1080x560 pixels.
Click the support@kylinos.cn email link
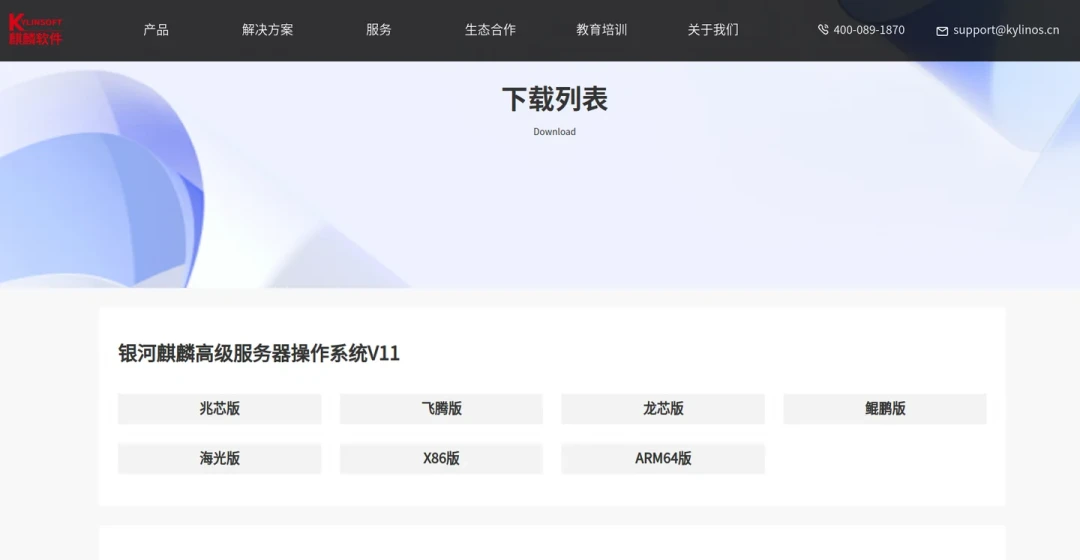(1006, 30)
